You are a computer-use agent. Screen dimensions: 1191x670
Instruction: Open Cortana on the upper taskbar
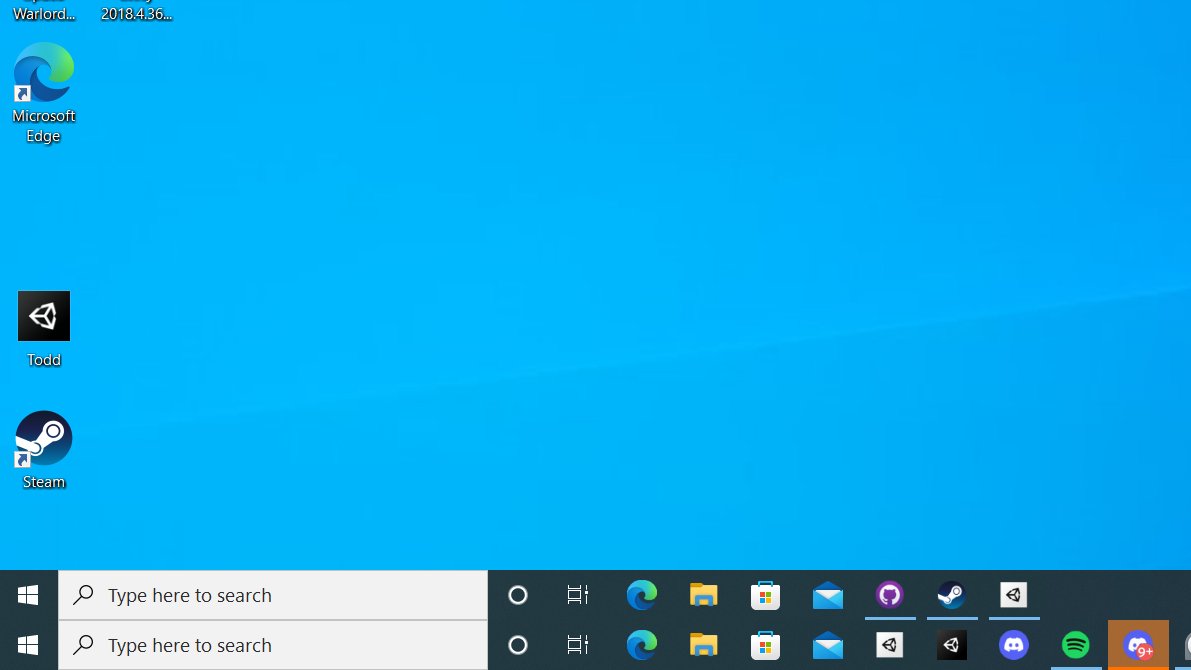point(518,595)
